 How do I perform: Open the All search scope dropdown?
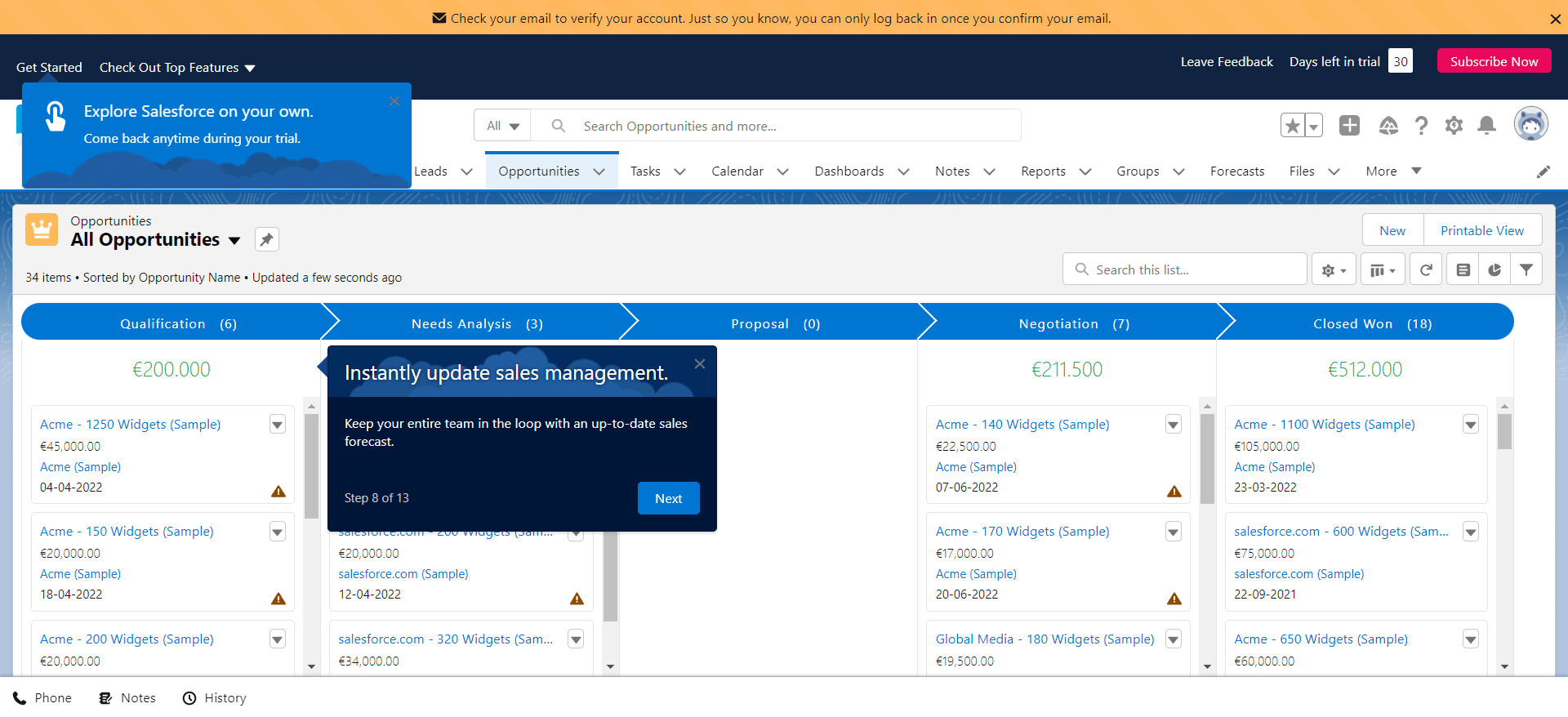click(503, 126)
